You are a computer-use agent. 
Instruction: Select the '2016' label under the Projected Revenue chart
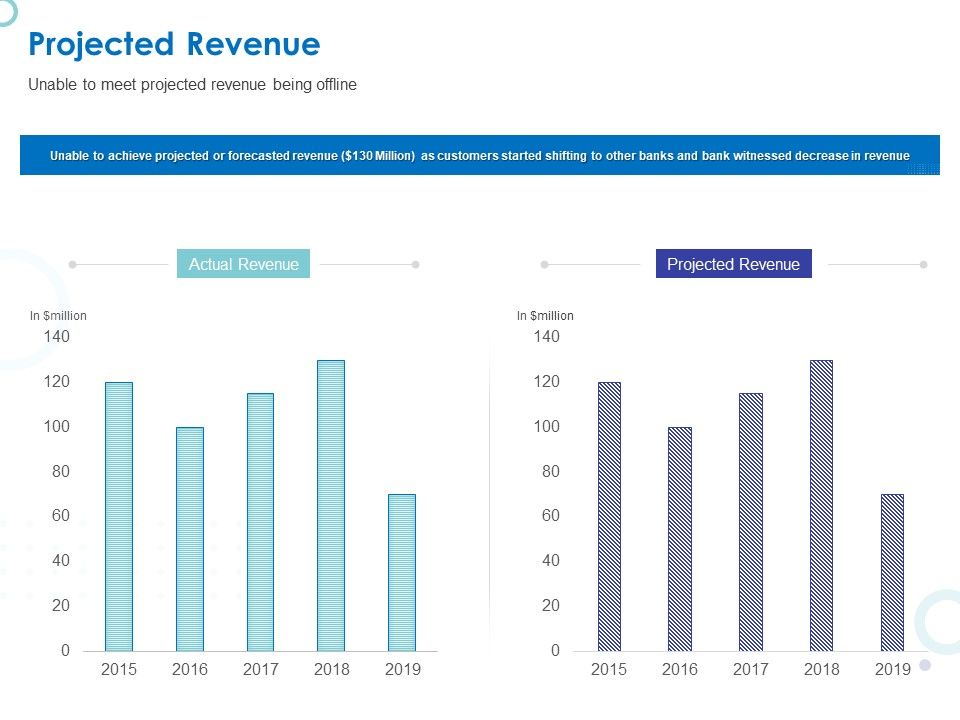680,669
